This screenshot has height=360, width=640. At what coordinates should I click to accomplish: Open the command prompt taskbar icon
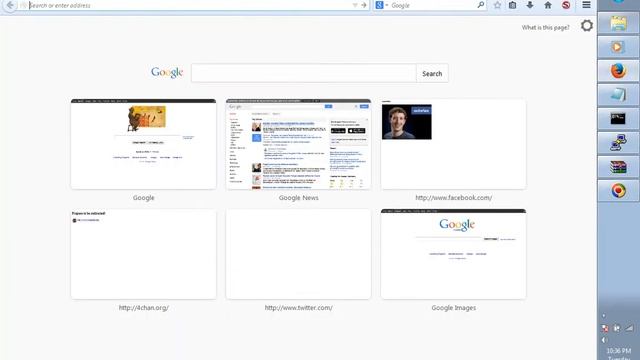(618, 119)
